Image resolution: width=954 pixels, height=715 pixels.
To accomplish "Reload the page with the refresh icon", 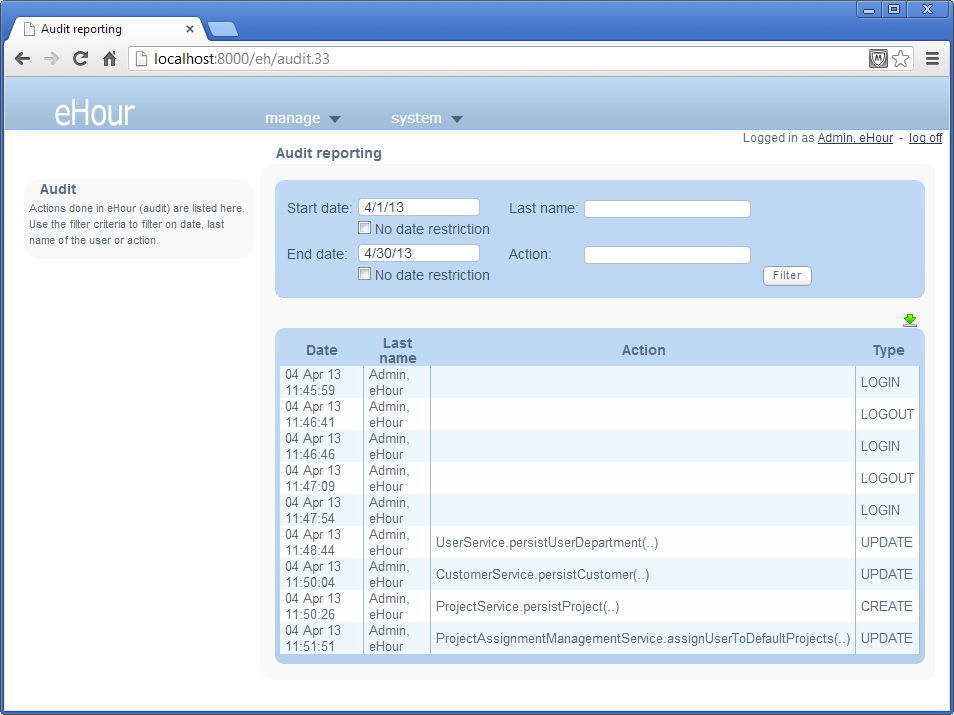I will coord(80,58).
